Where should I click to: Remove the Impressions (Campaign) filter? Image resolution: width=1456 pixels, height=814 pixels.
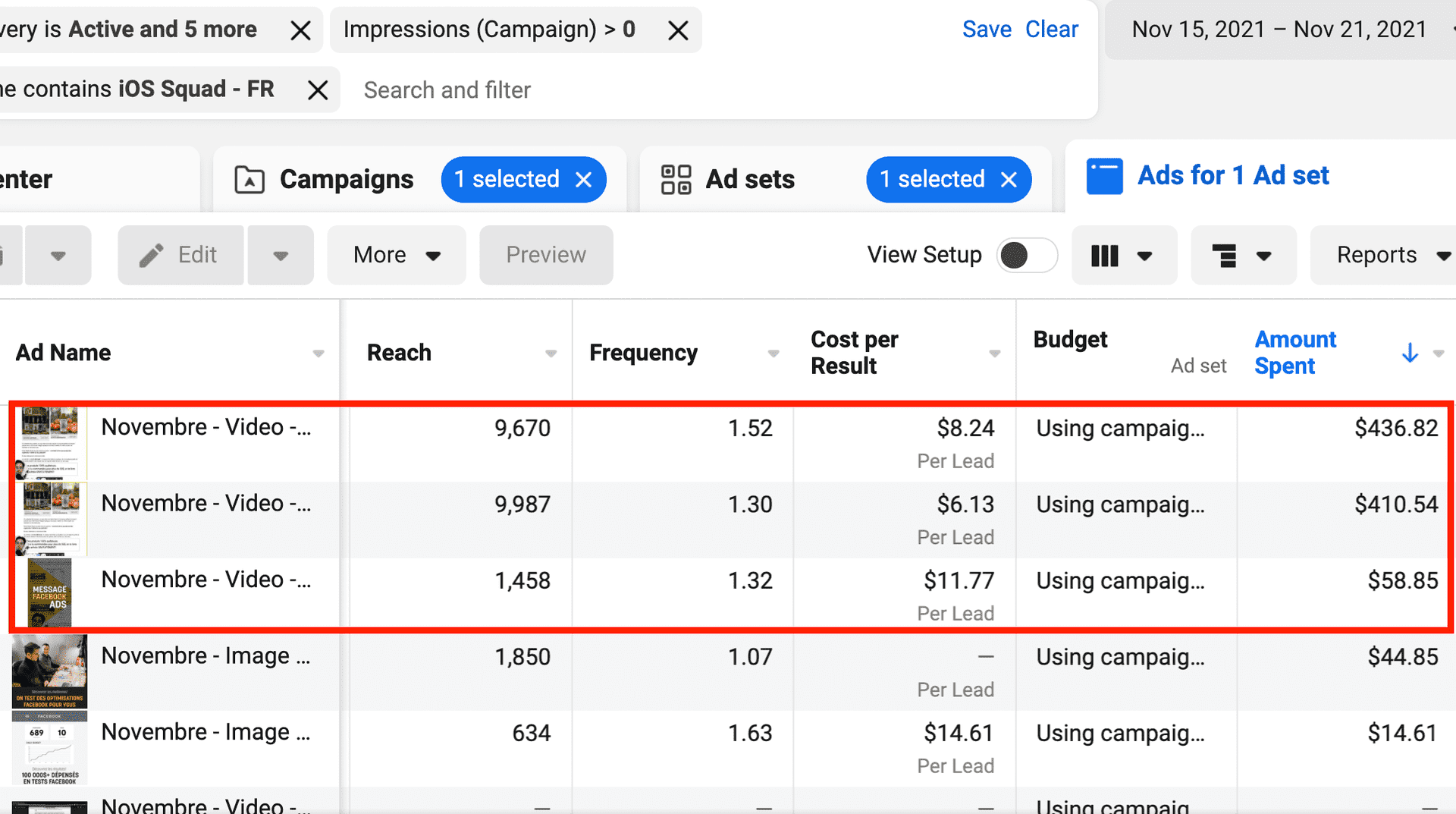click(677, 30)
